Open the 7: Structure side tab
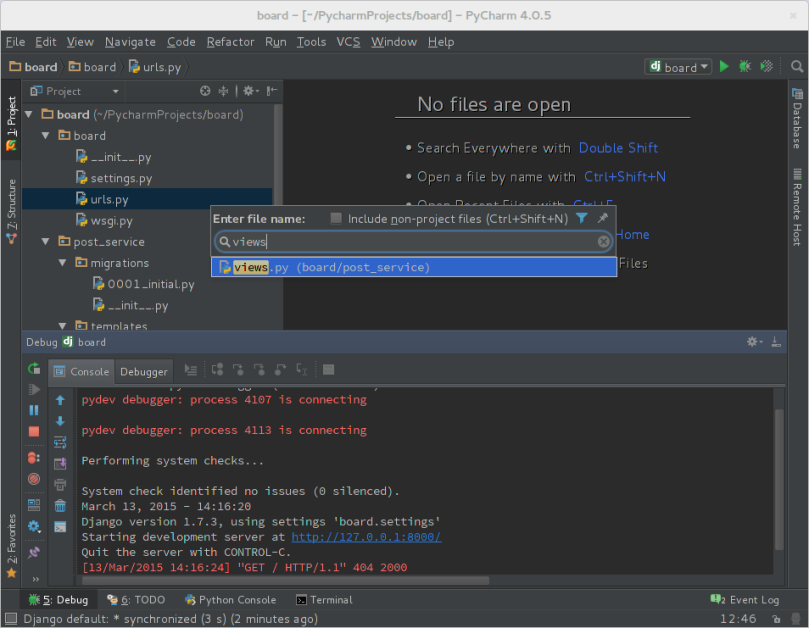The width and height of the screenshot is (809, 628). (11, 212)
